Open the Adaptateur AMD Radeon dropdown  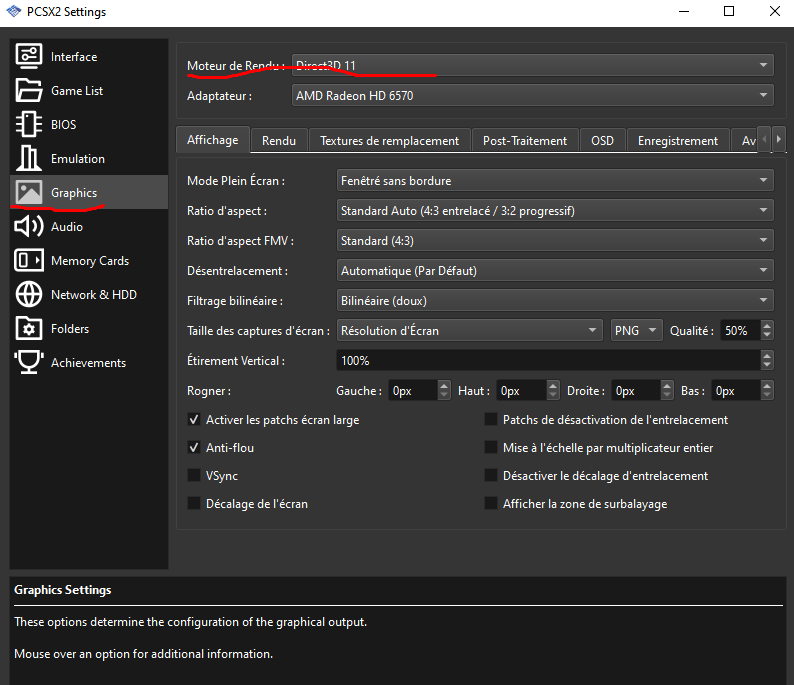click(533, 95)
